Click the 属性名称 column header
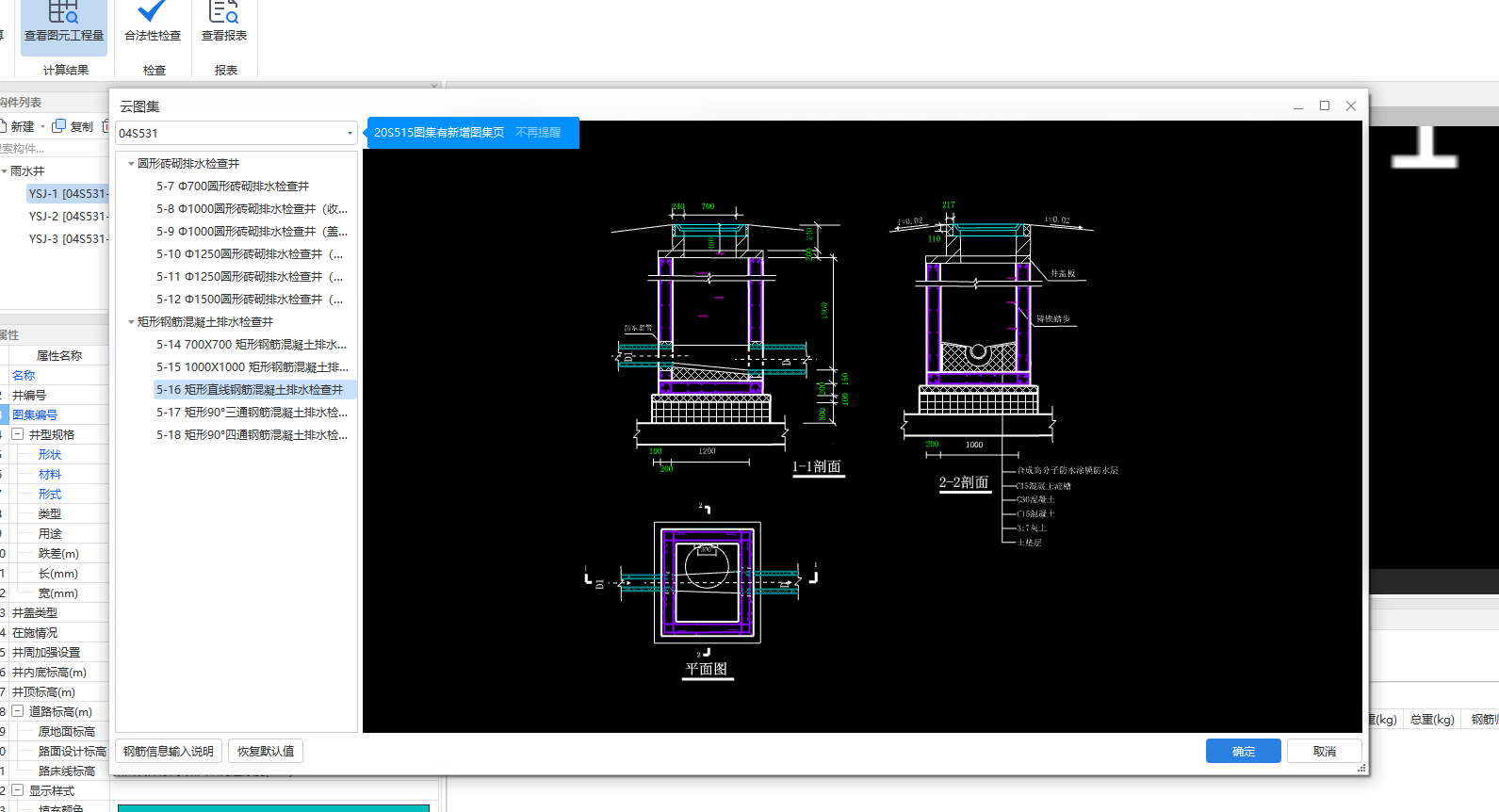1499x812 pixels. click(x=58, y=355)
